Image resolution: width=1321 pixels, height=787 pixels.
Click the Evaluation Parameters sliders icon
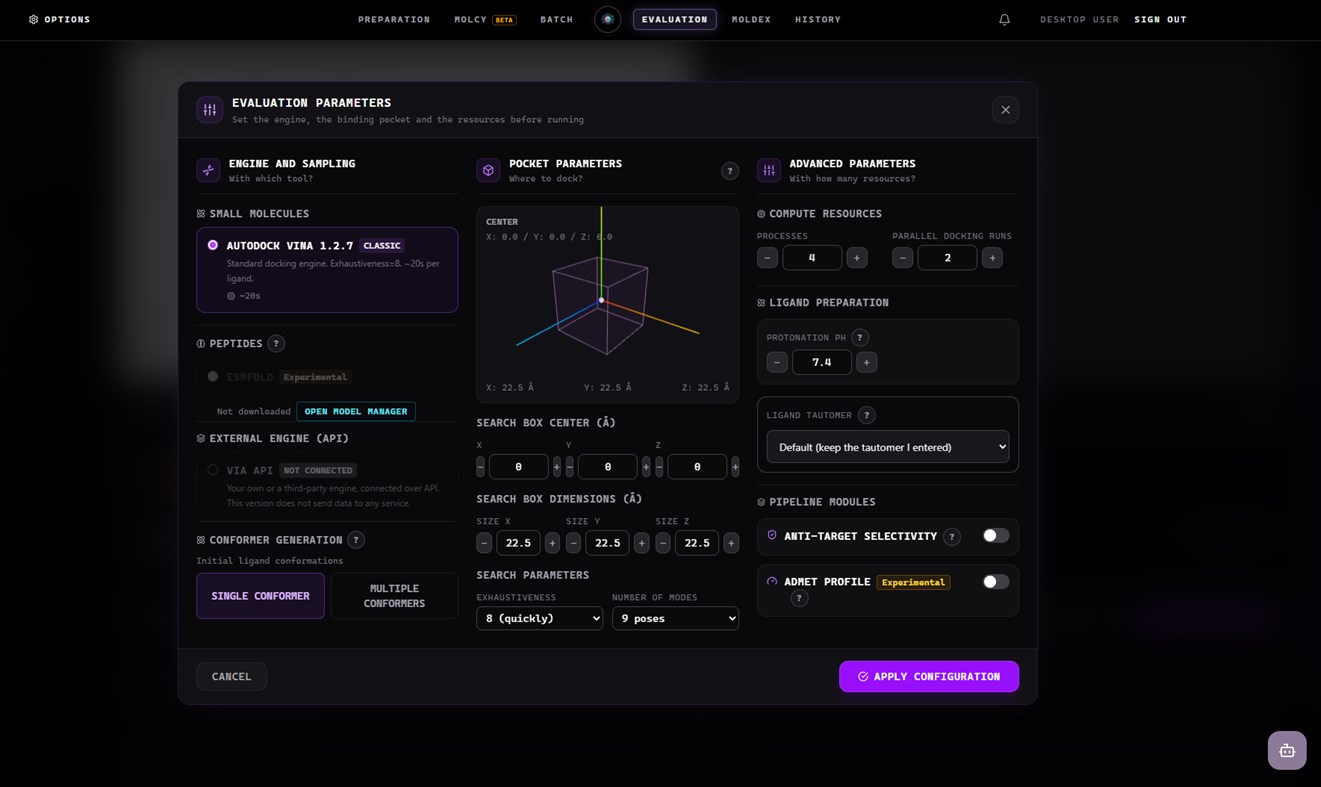[209, 110]
